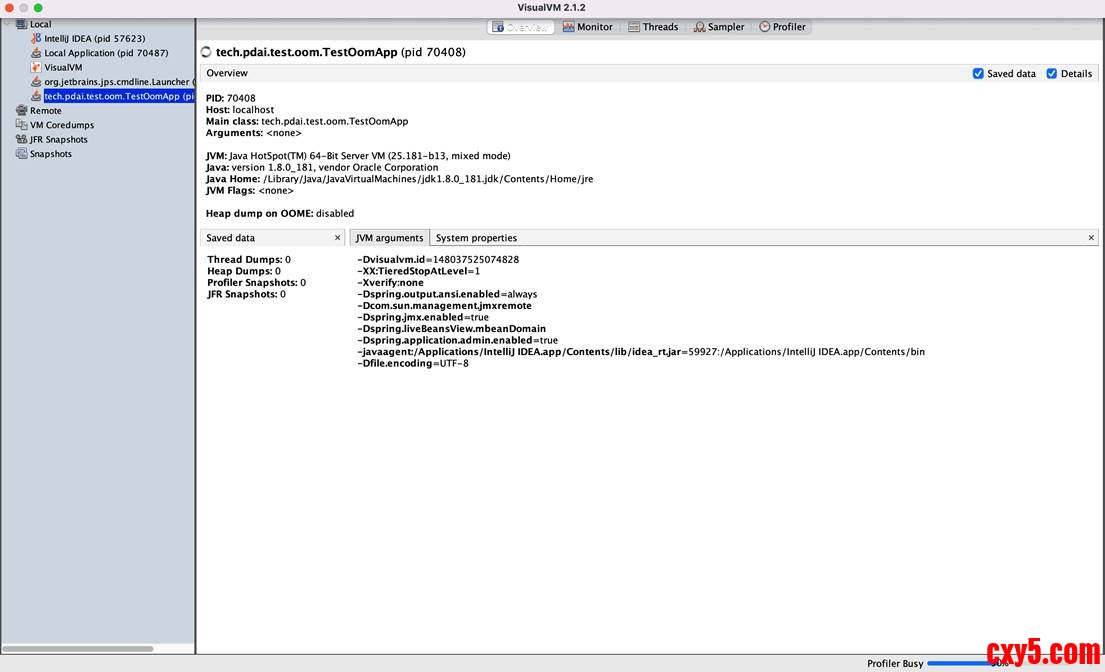Click the 'Thread Dumps: 0' entry
1105x672 pixels.
click(x=249, y=259)
